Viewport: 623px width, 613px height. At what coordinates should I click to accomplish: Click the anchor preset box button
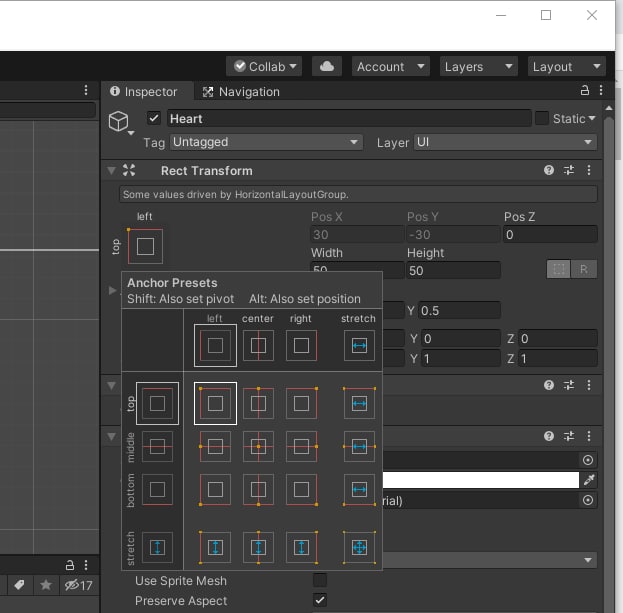point(145,246)
